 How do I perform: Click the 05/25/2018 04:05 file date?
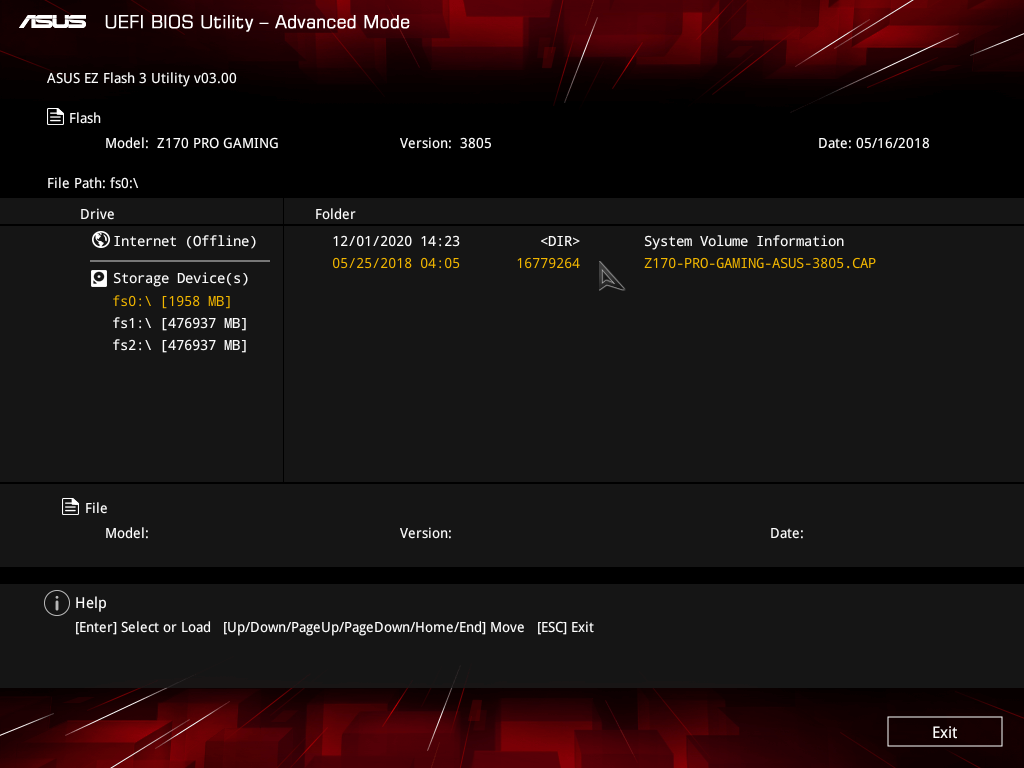pyautogui.click(x=395, y=263)
